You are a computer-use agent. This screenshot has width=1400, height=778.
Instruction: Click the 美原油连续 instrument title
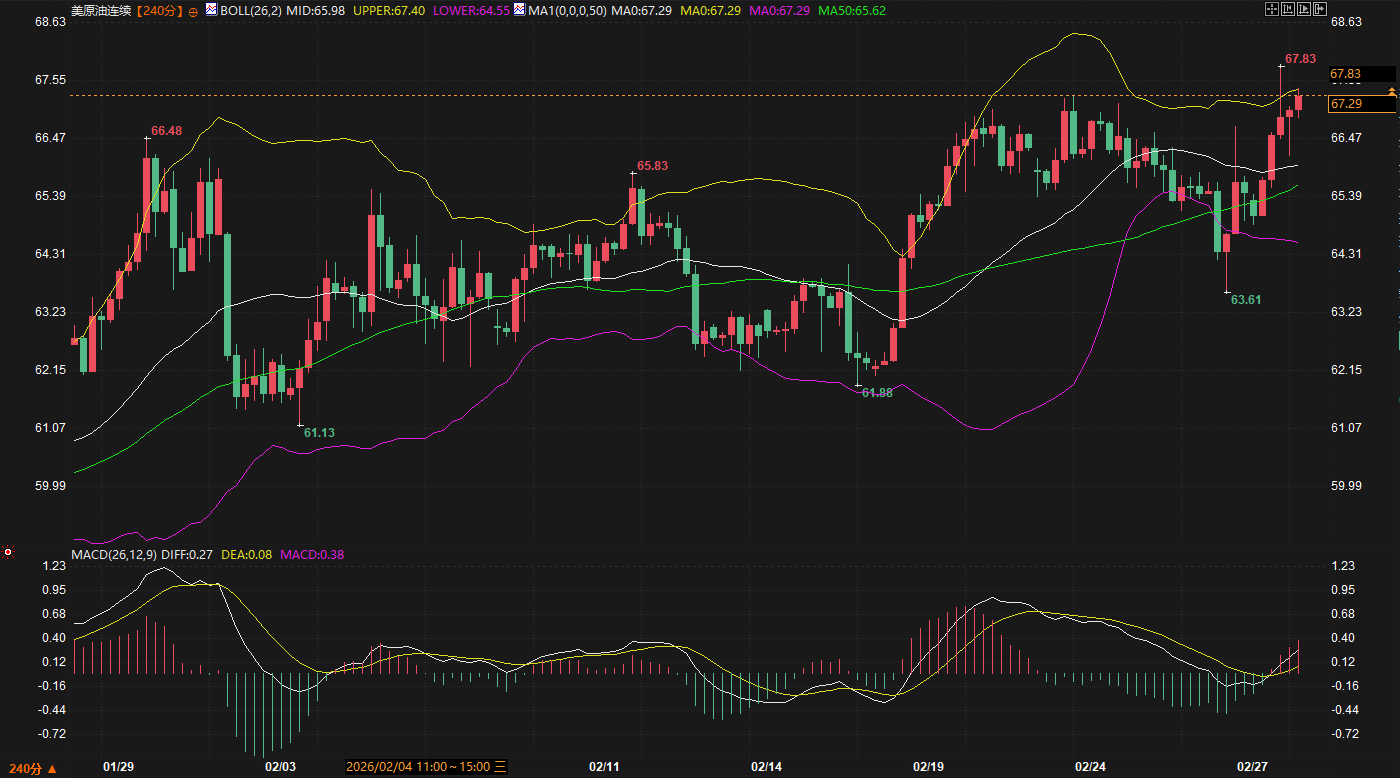click(100, 11)
